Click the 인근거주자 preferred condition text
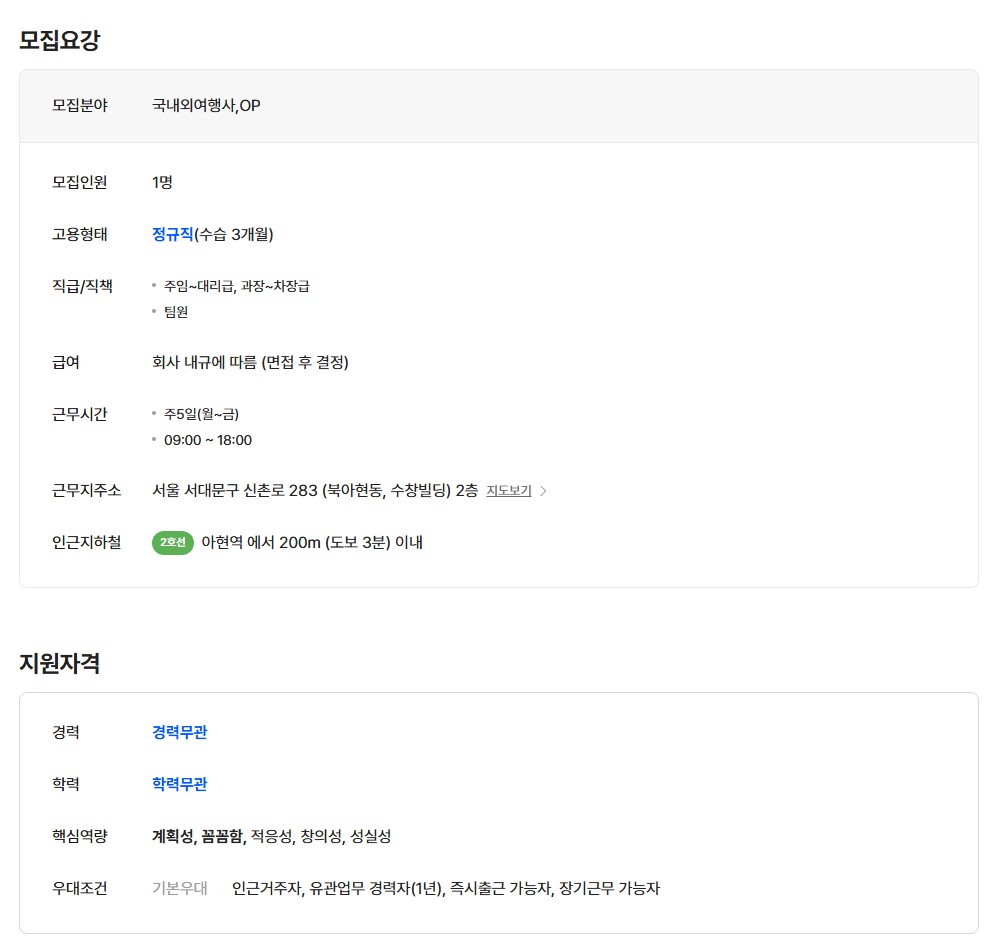Screen dimensions: 996x946 tap(266, 888)
